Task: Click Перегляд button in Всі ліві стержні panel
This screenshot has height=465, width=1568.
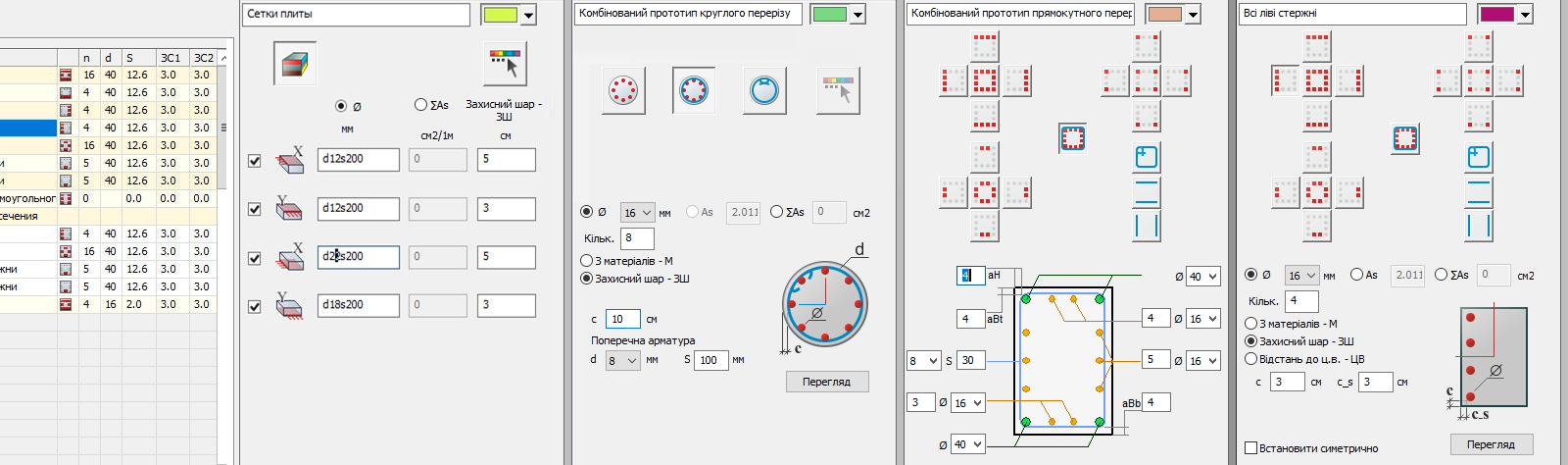Action: pyautogui.click(x=1490, y=444)
